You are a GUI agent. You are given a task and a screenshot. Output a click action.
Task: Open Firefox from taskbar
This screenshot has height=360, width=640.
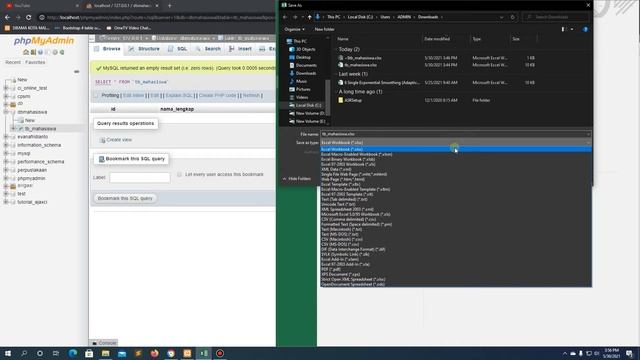(154, 353)
